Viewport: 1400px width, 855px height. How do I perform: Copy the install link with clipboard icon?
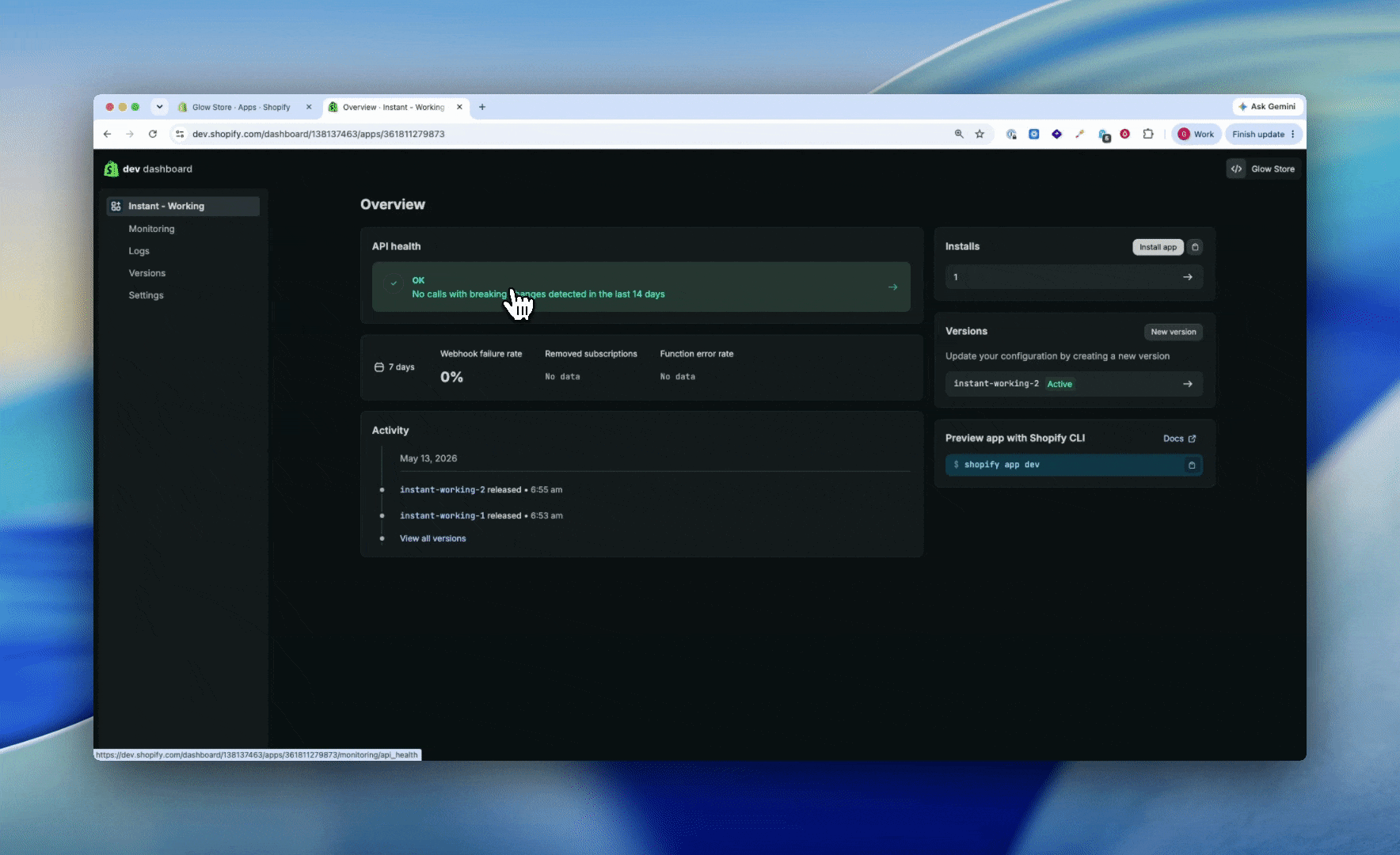[1196, 247]
